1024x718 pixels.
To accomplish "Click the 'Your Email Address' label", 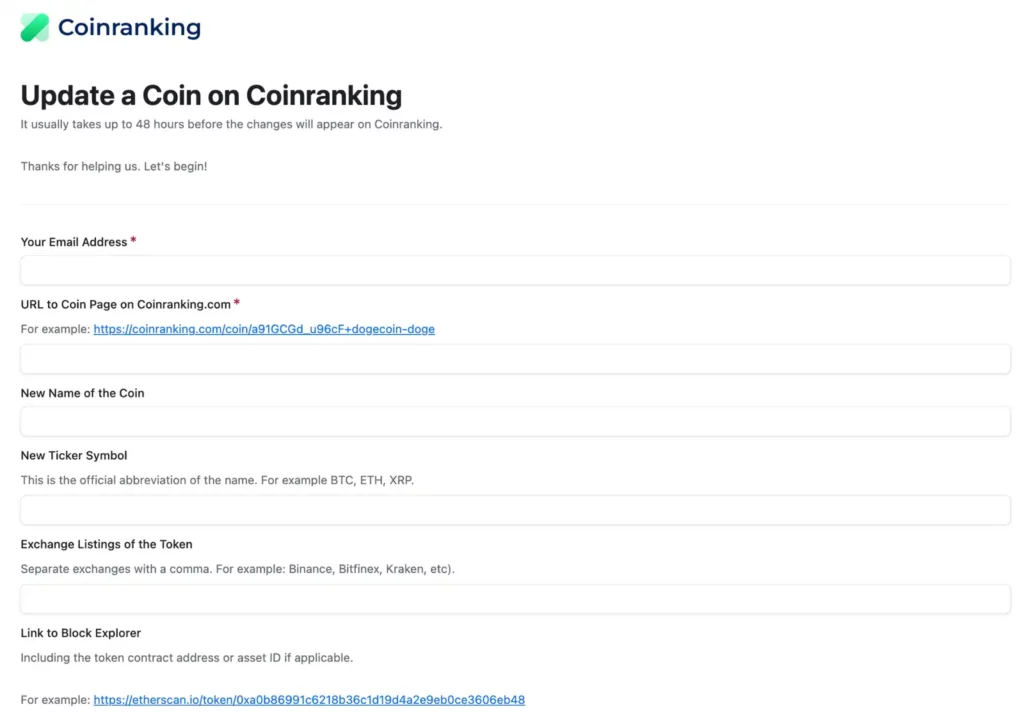I will tap(74, 242).
